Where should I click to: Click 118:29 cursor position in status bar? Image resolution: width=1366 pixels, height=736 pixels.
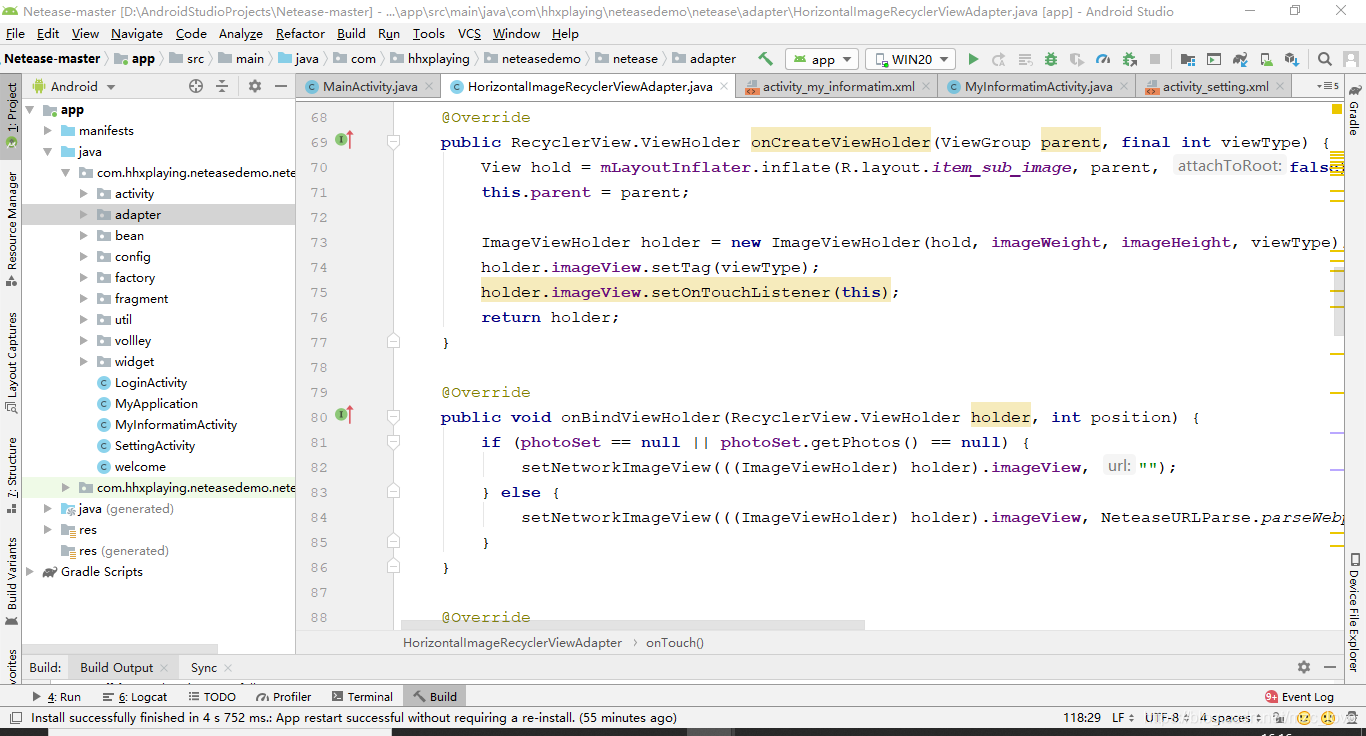pyautogui.click(x=1082, y=718)
